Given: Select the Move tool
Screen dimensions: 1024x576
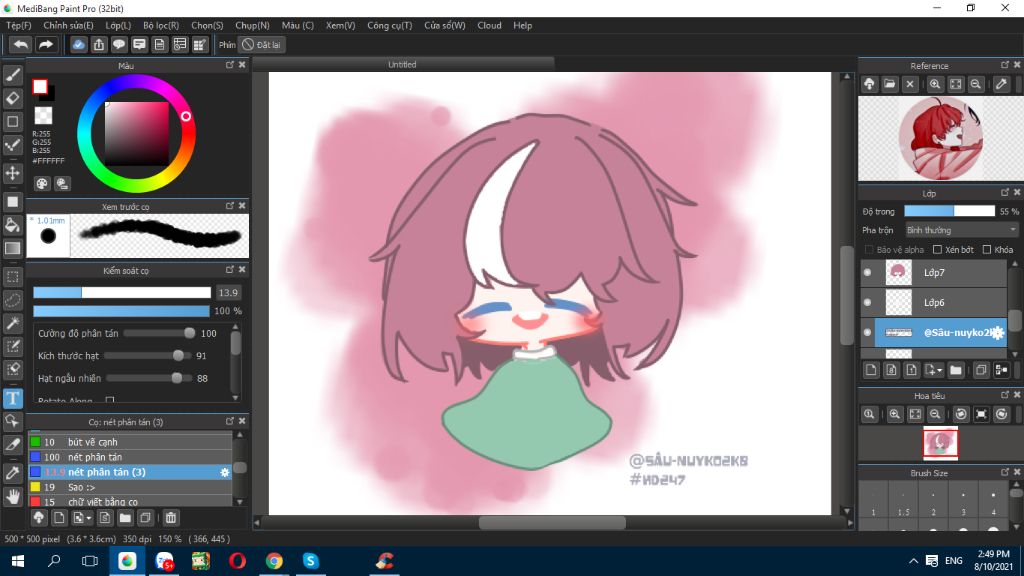Looking at the screenshot, I should point(12,173).
